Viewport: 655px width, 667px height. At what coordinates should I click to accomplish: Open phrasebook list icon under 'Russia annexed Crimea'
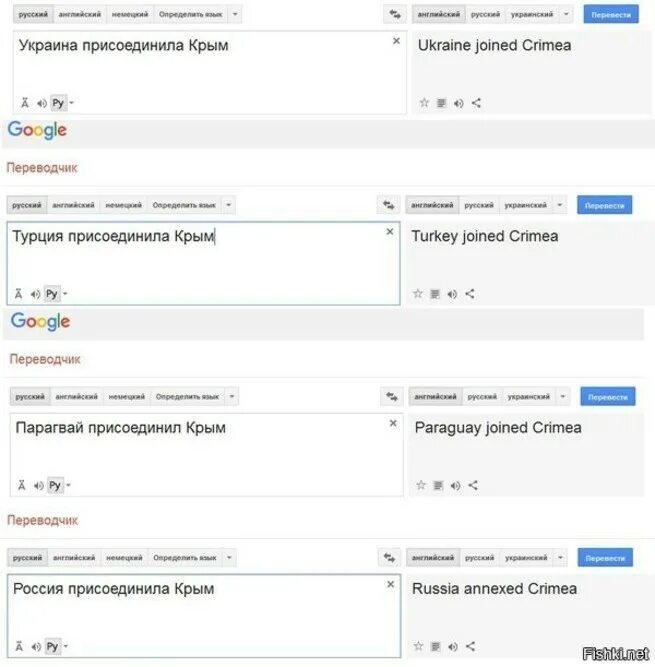pyautogui.click(x=436, y=647)
